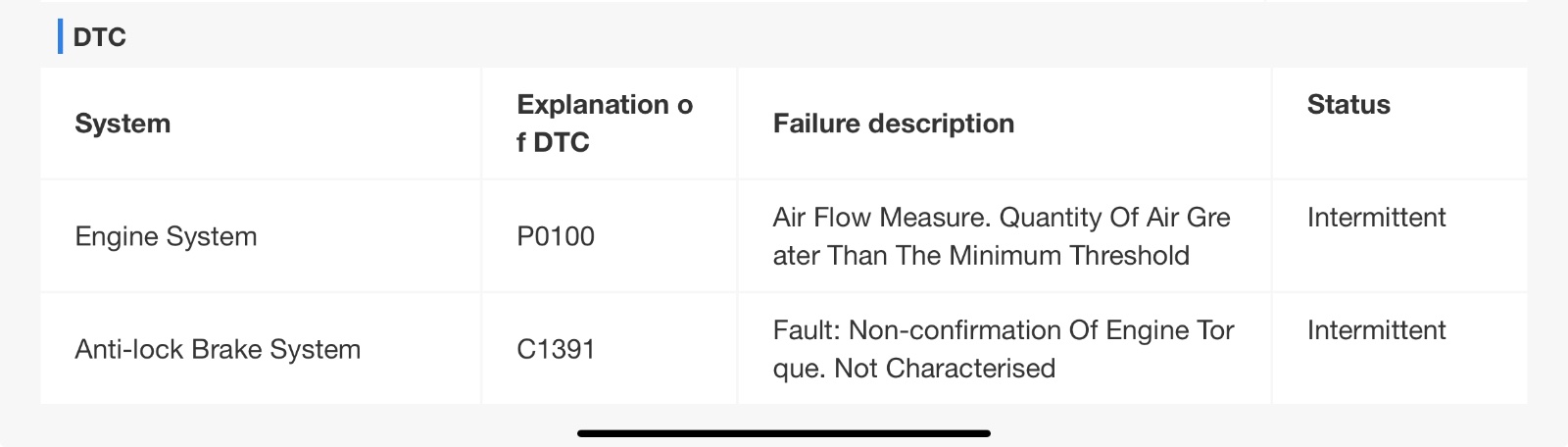The height and width of the screenshot is (447, 1568).
Task: Click 'Greater Than The Minimum Threshold' text line
Action: click(981, 256)
